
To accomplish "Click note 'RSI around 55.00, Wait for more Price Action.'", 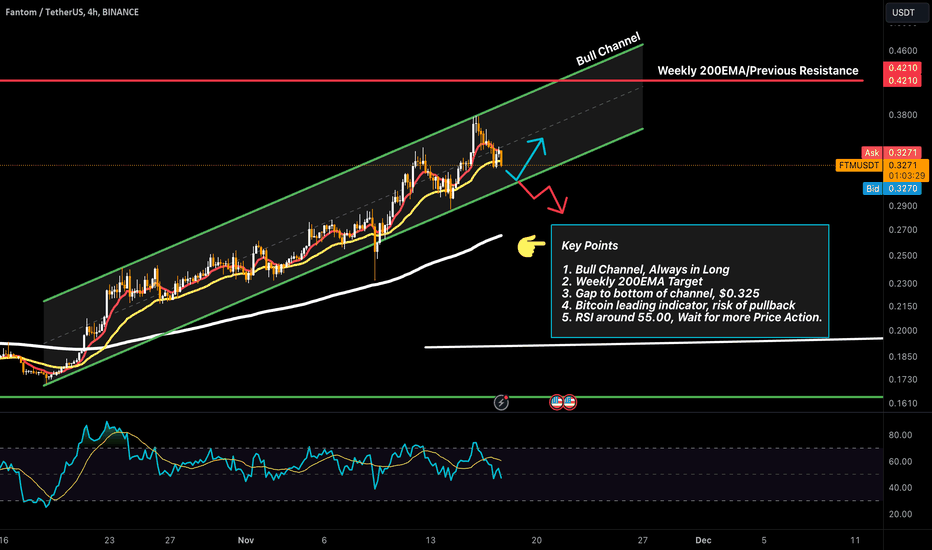I will point(692,317).
